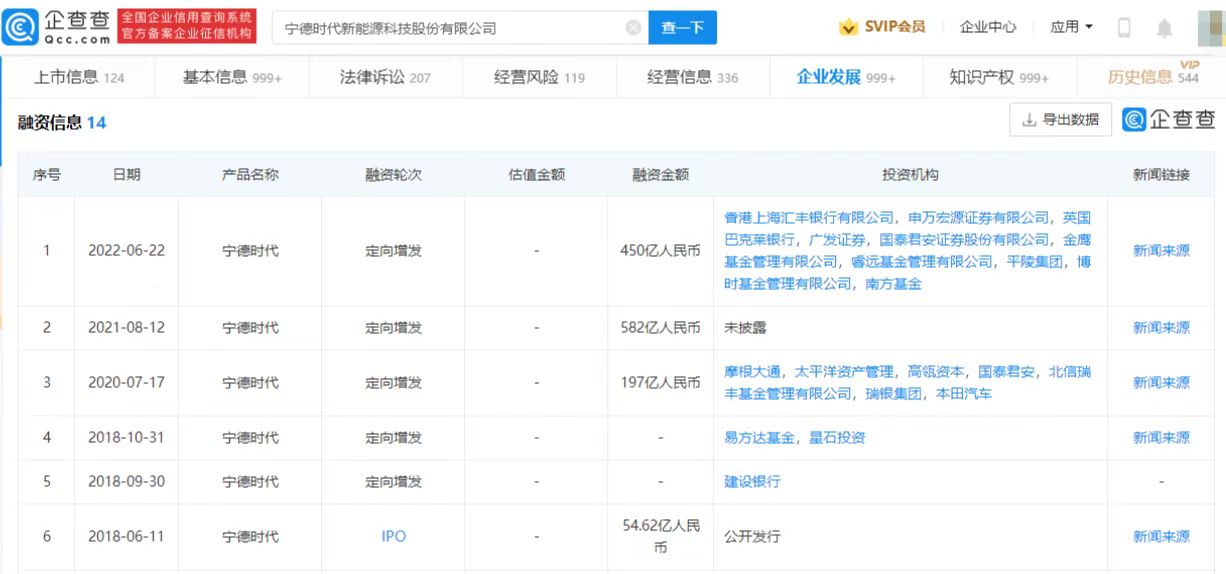Switch to the 企业发展 tab
1226x574 pixels.
(x=846, y=77)
